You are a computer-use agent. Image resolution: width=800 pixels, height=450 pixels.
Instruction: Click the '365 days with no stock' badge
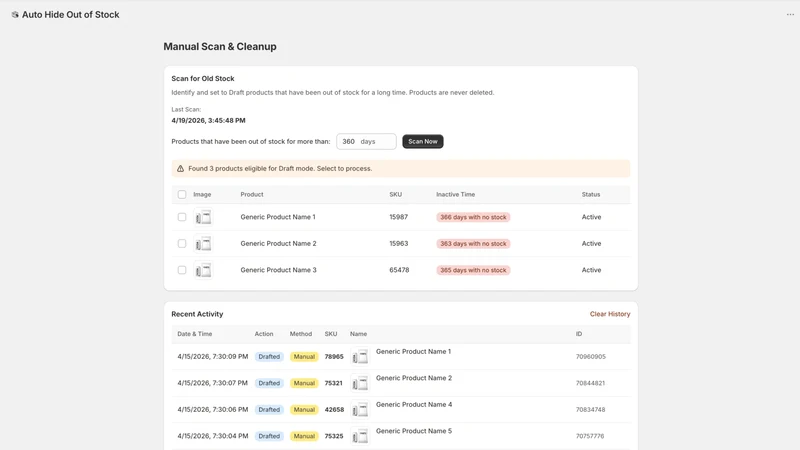pyautogui.click(x=473, y=270)
